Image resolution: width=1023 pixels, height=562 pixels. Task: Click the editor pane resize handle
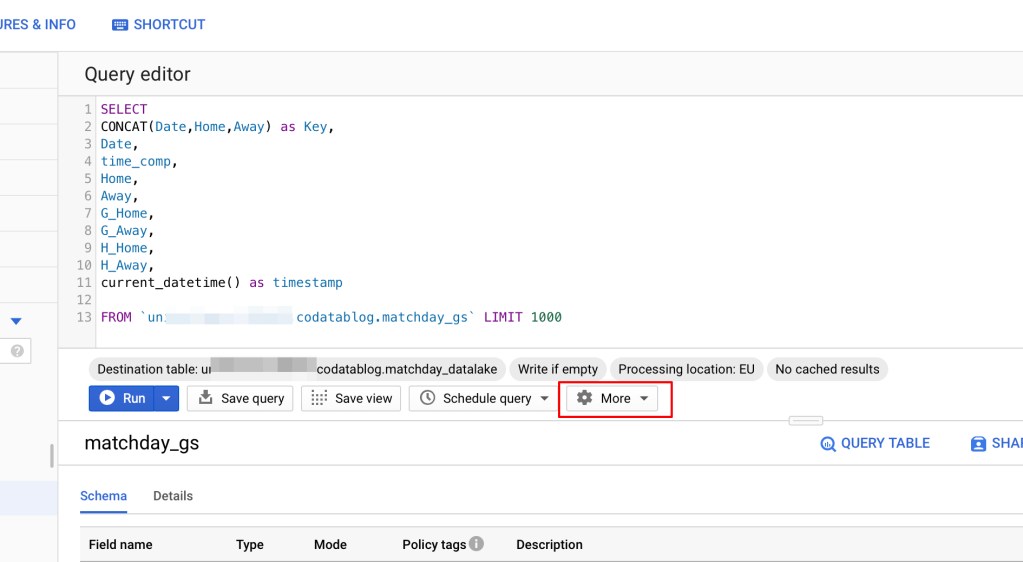click(x=806, y=420)
